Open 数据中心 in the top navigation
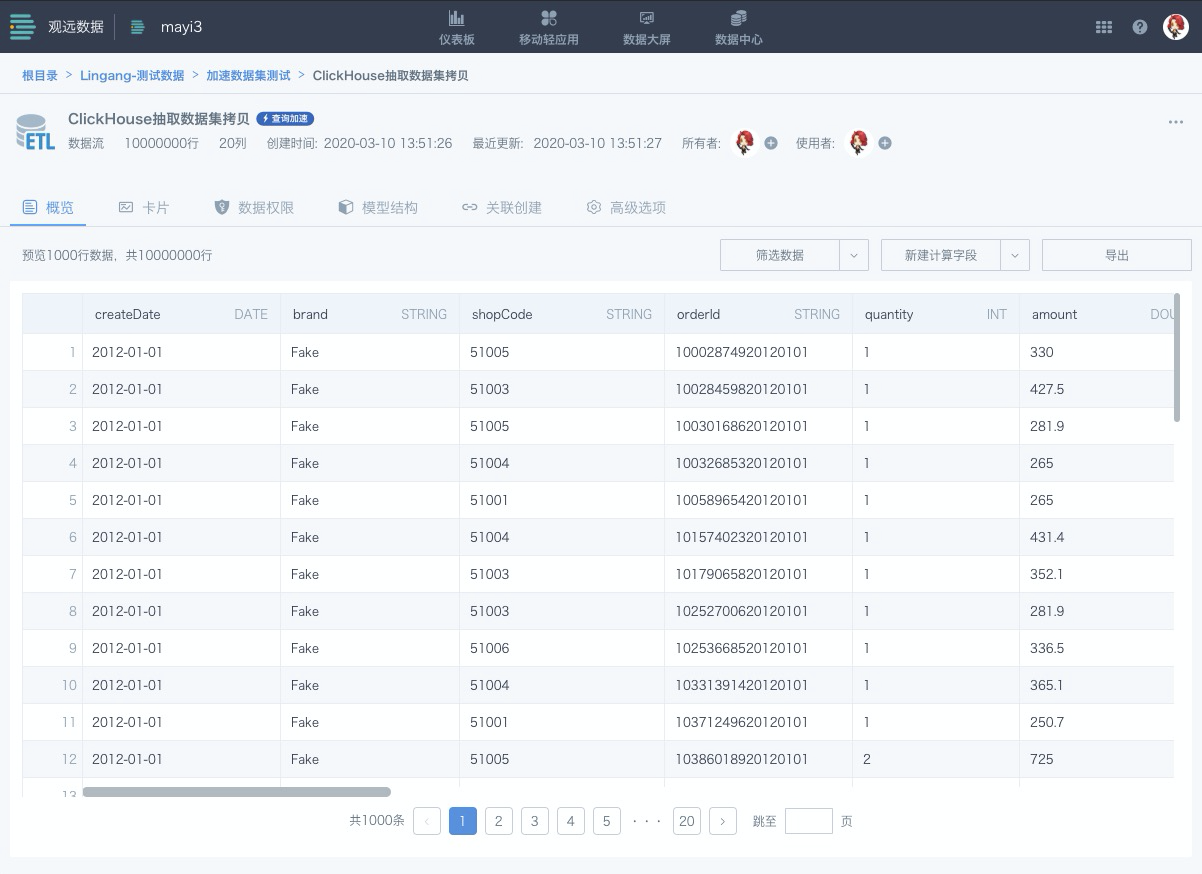Screen dimensions: 1202x874 (738, 27)
